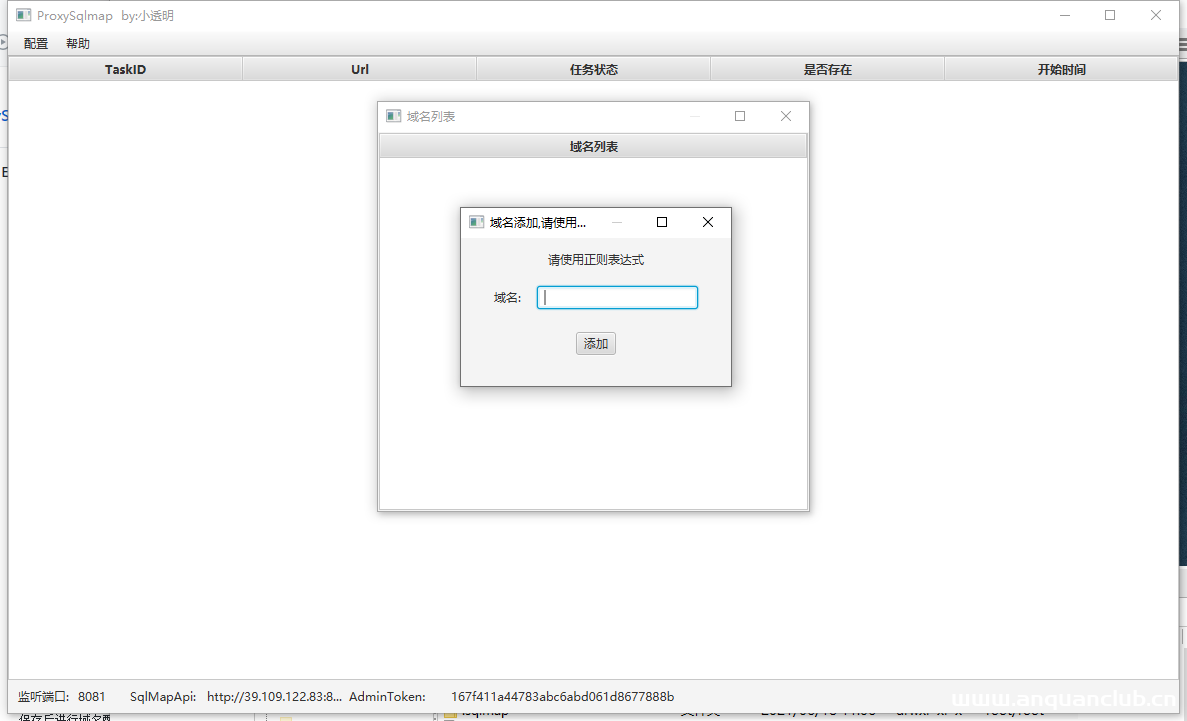Click the ProxySqlmap title bar app icon

pyautogui.click(x=23, y=16)
